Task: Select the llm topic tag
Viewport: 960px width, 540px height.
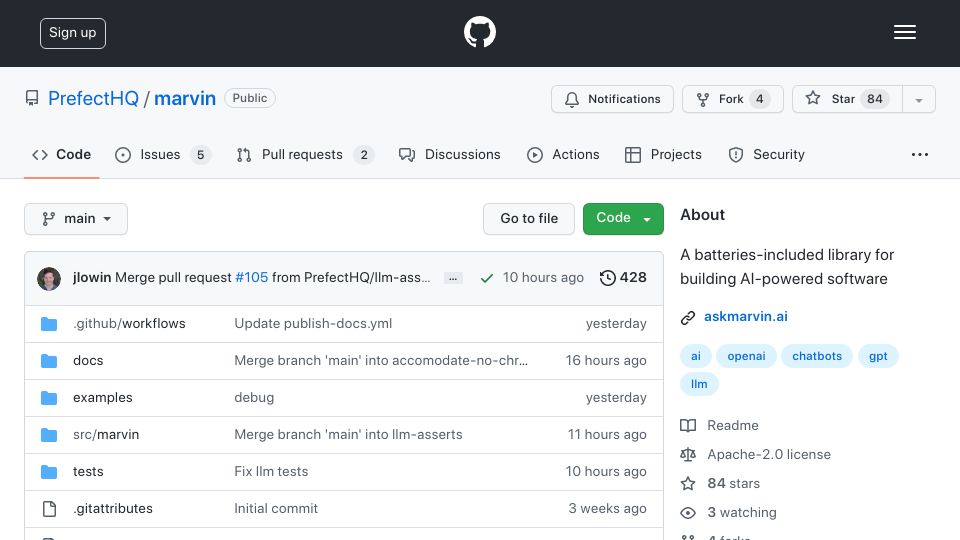Action: pyautogui.click(x=699, y=384)
